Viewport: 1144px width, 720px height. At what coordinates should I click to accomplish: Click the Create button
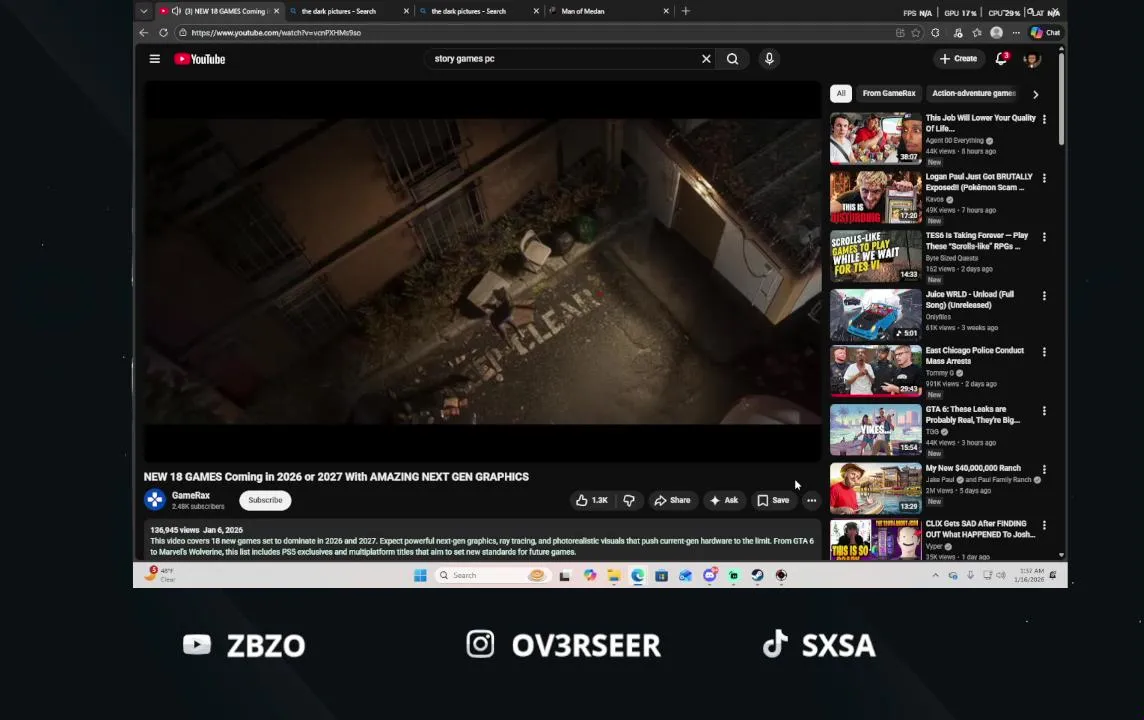(958, 59)
